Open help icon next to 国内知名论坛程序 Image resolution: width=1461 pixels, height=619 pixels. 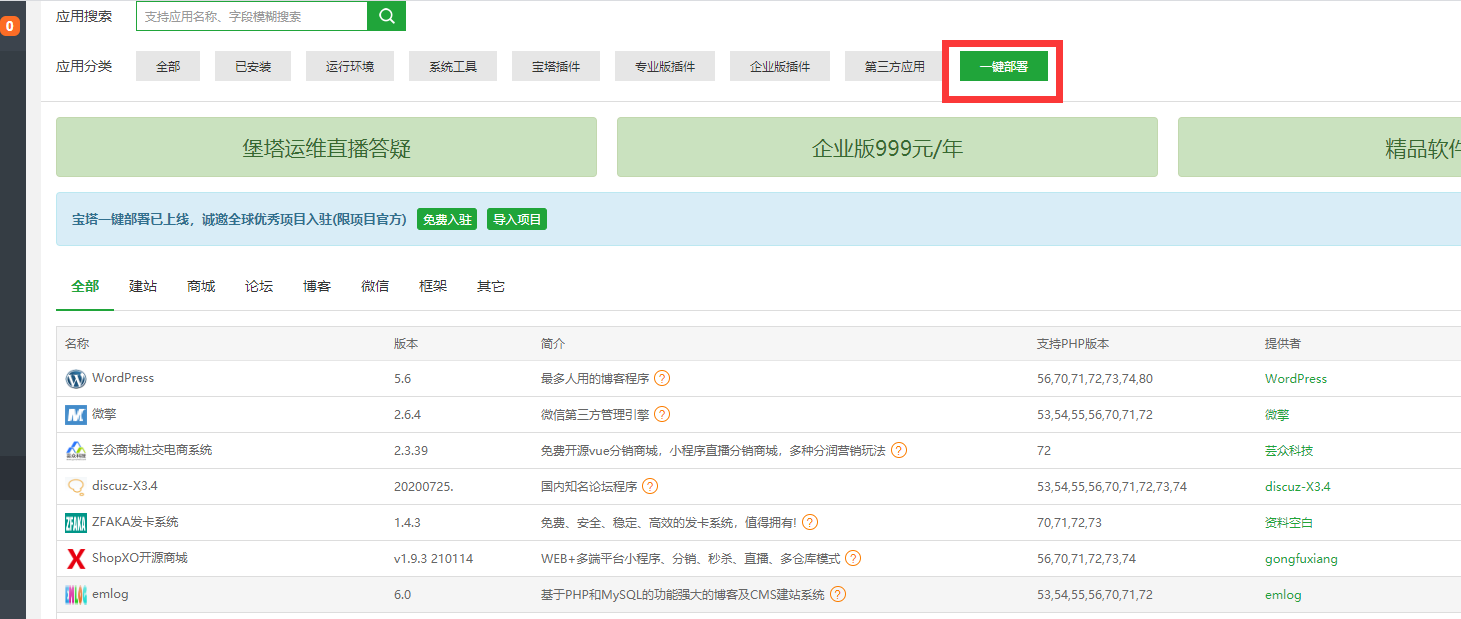650,487
